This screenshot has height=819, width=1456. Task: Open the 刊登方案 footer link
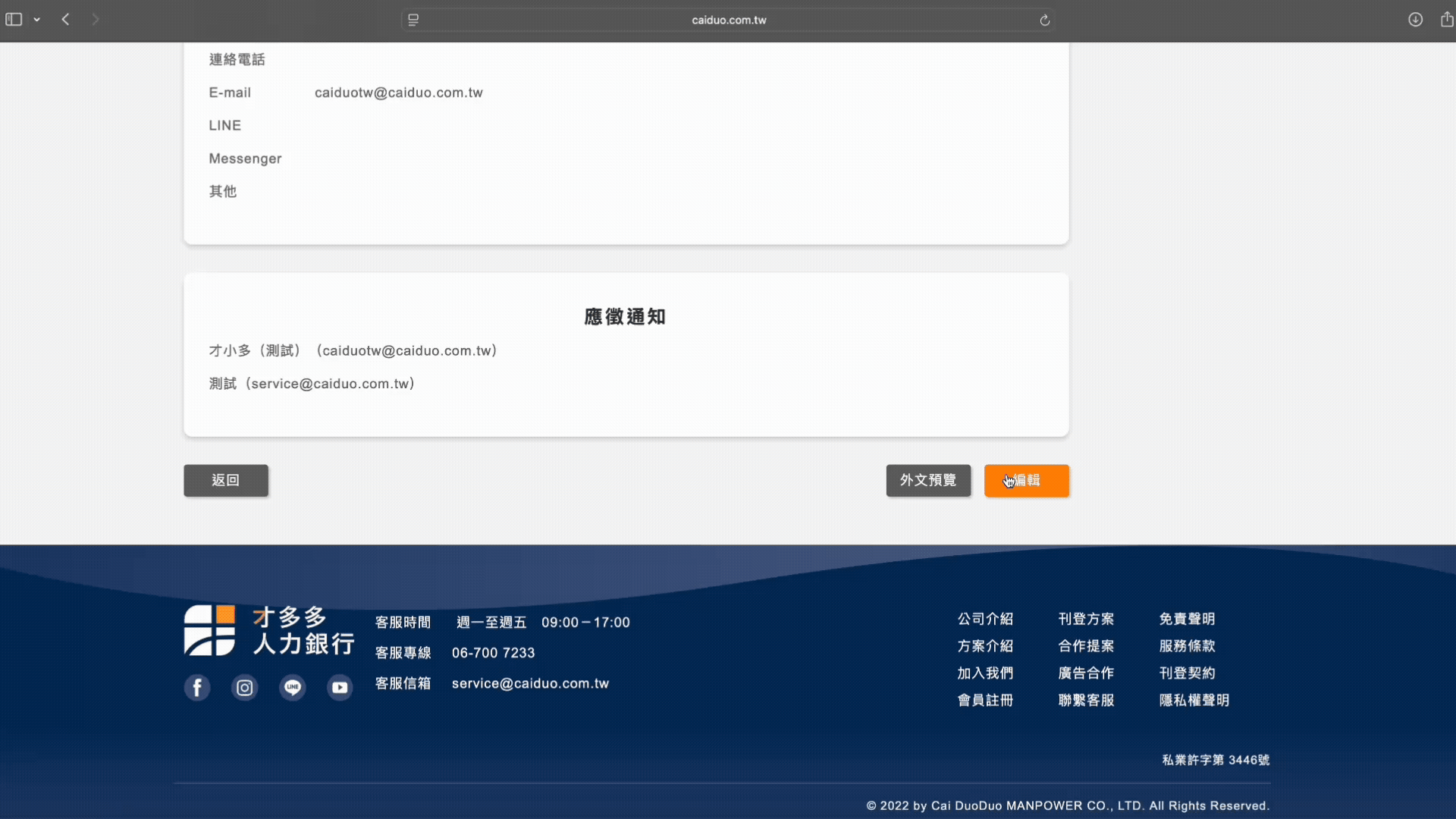1086,619
